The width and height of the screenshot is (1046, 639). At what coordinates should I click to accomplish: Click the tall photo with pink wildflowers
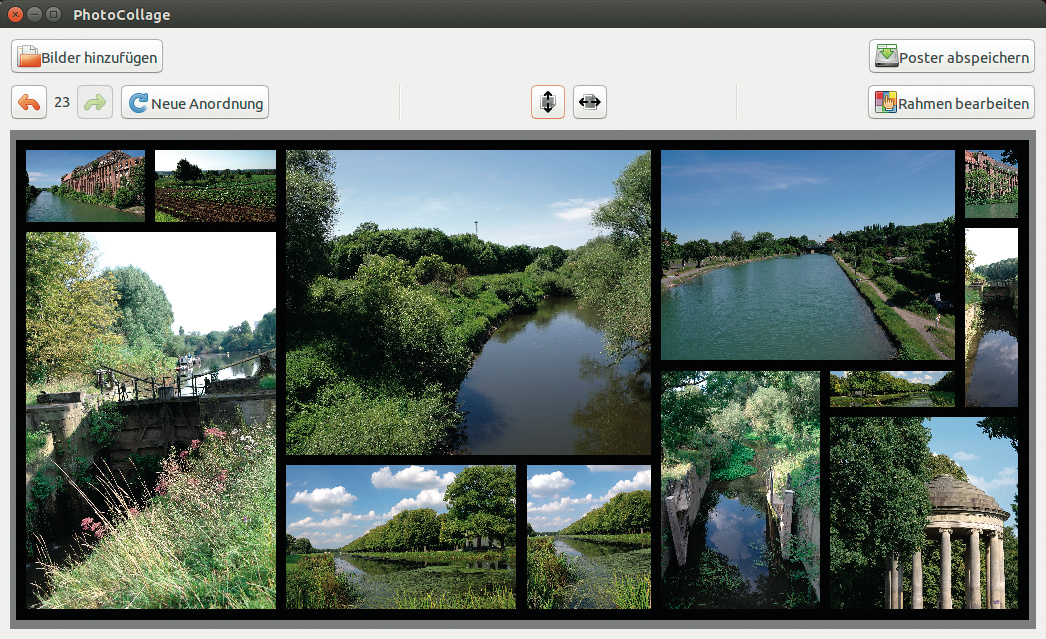click(x=150, y=420)
